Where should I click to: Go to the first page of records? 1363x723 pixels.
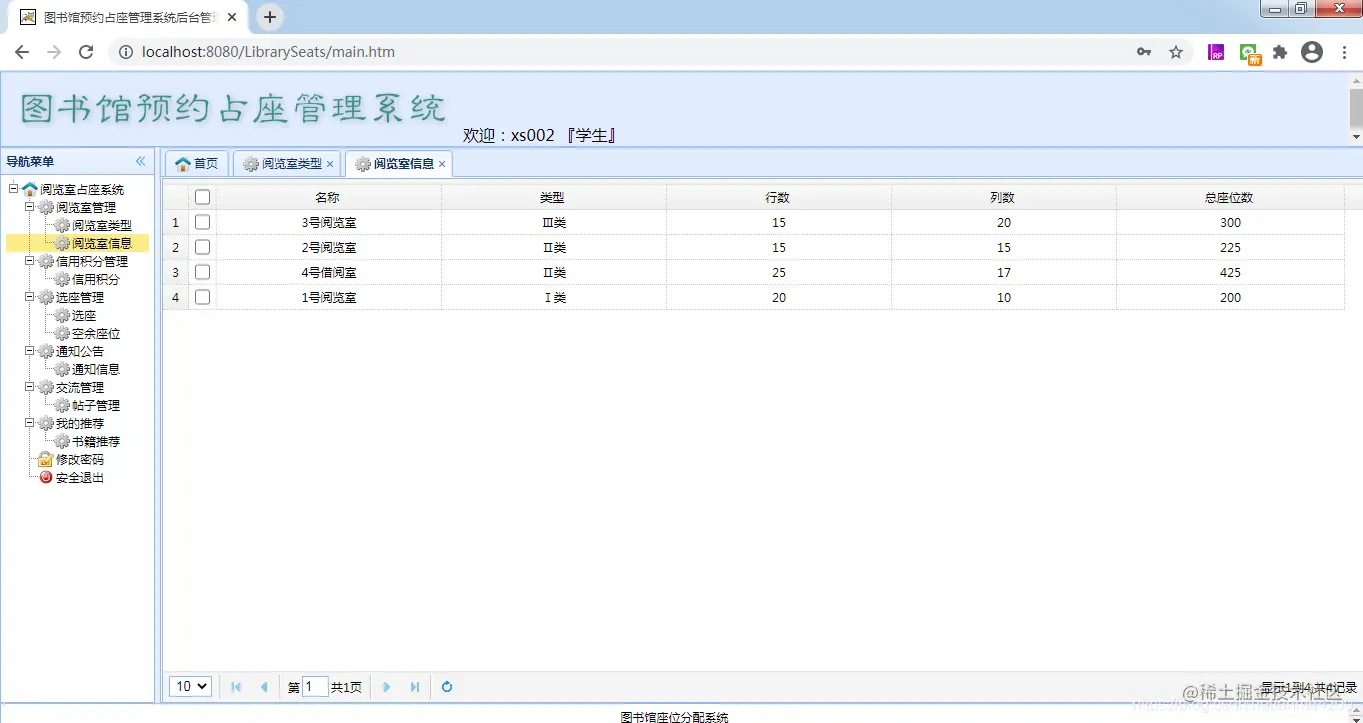point(236,687)
